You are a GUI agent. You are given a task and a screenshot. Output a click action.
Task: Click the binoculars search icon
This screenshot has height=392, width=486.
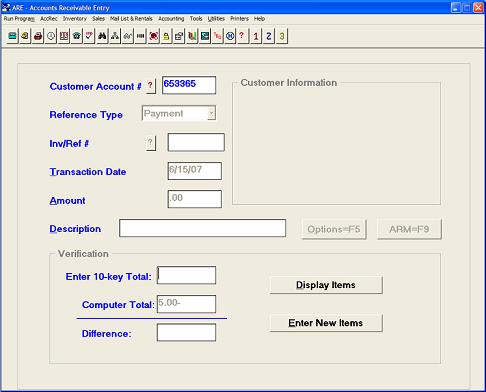102,36
